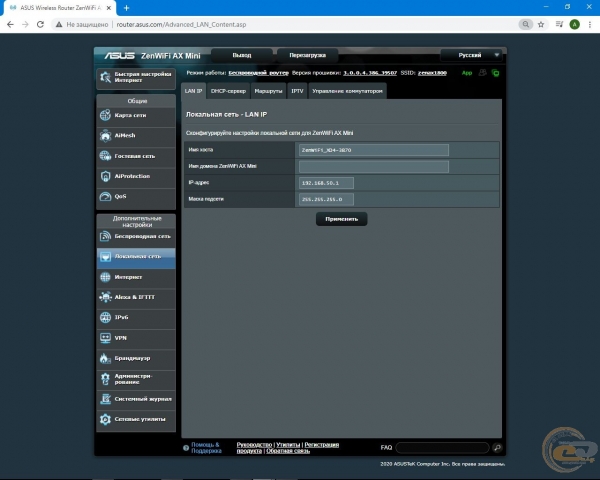The width and height of the screenshot is (600, 480).
Task: Open the Русский language dropdown
Action: [471, 55]
